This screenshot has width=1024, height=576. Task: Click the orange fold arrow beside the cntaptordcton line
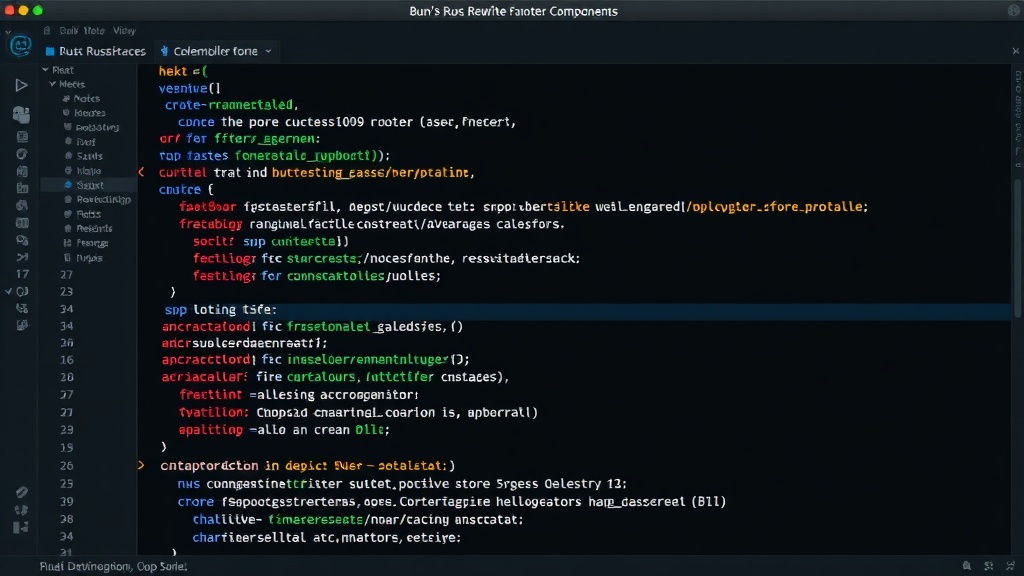click(x=141, y=466)
